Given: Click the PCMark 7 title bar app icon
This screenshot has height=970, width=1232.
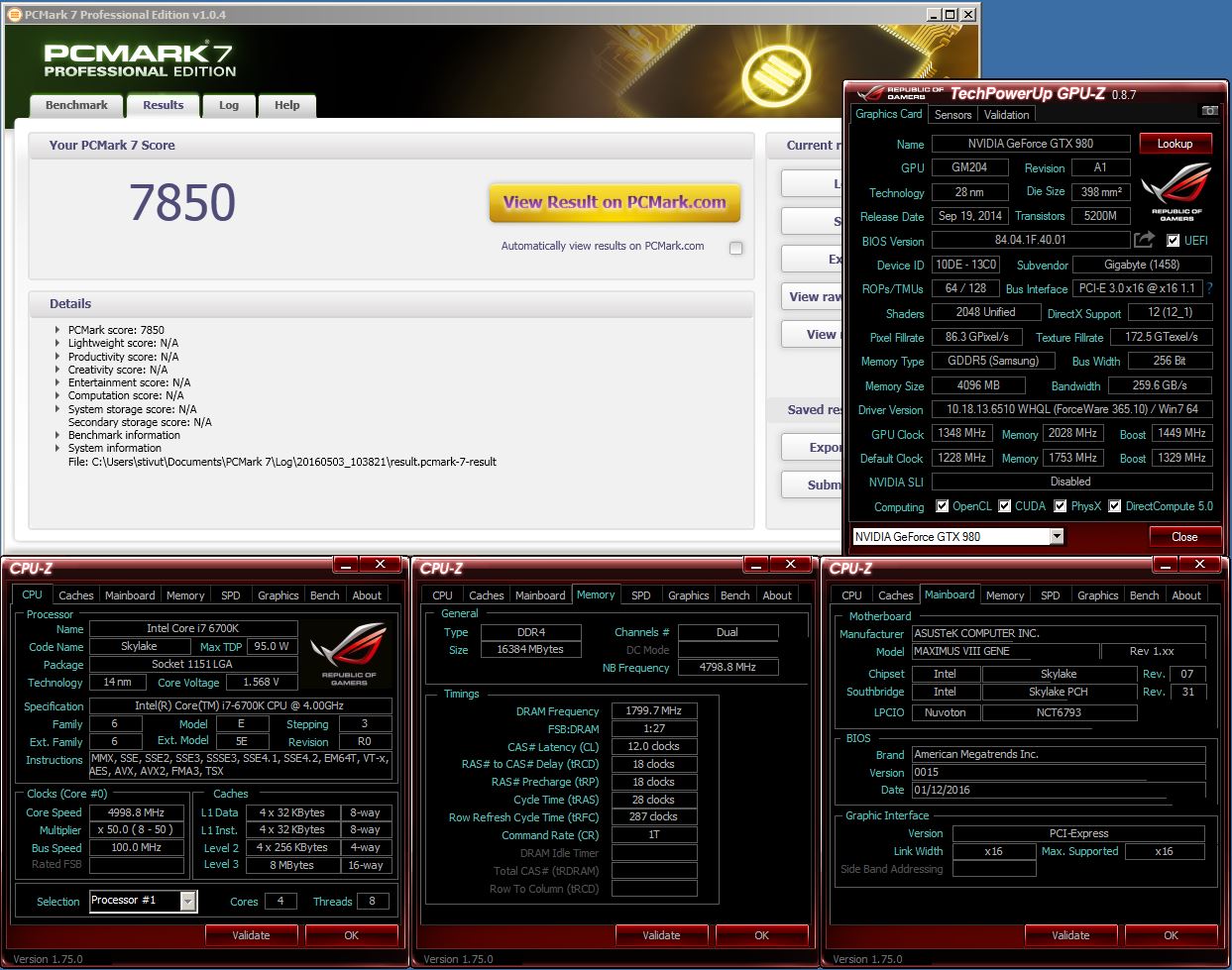Looking at the screenshot, I should [13, 14].
